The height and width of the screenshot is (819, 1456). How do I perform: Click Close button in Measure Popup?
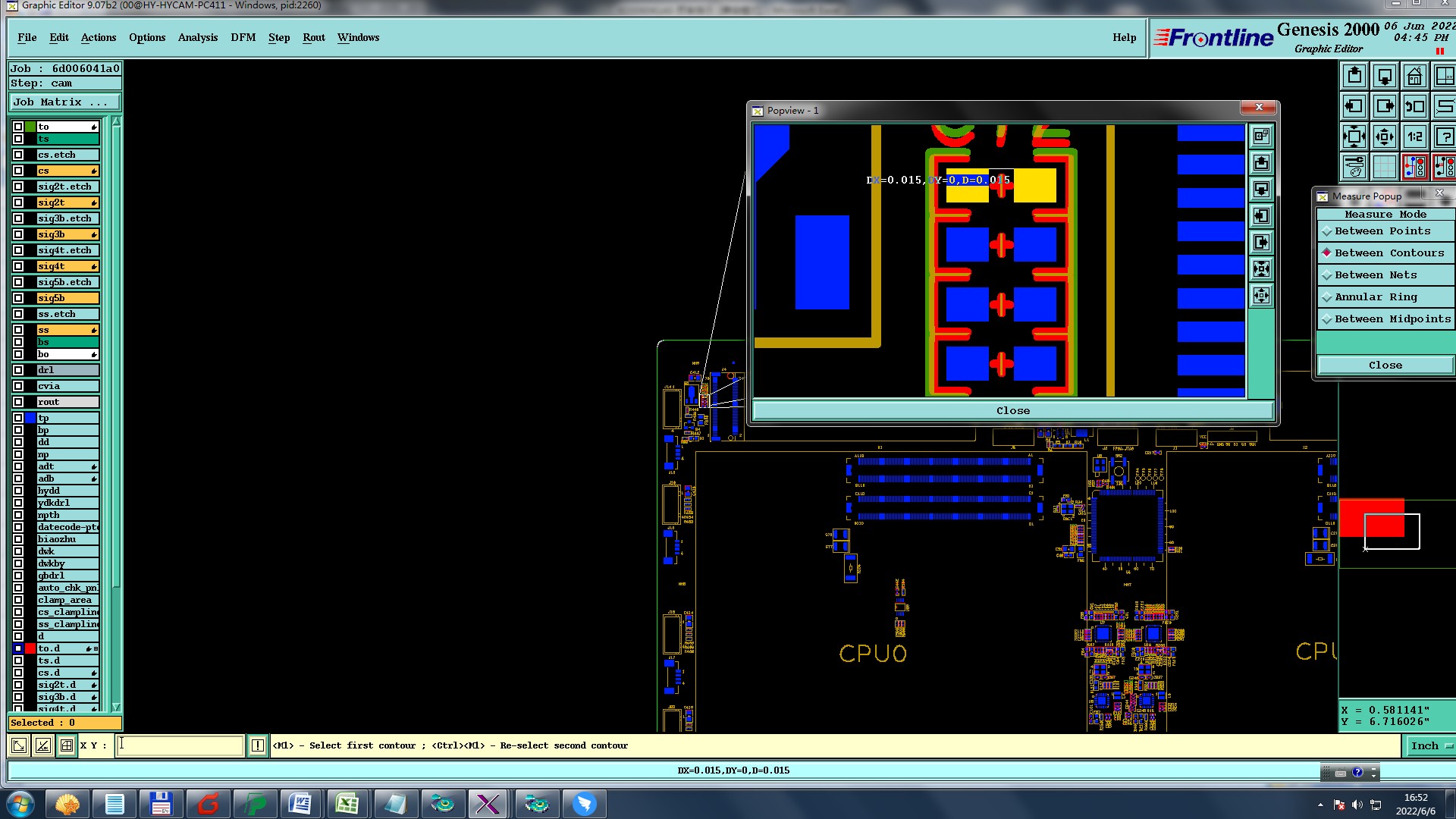1385,366
